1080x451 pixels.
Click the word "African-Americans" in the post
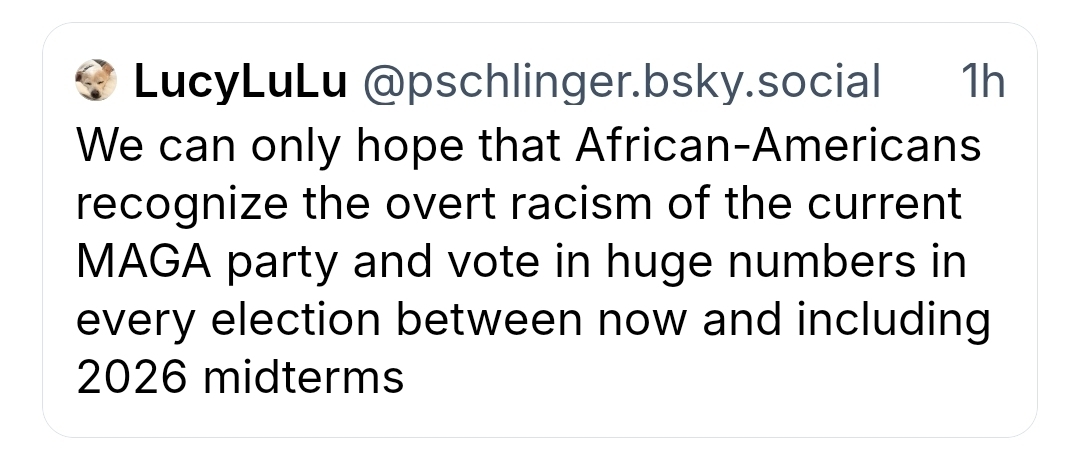point(778,146)
